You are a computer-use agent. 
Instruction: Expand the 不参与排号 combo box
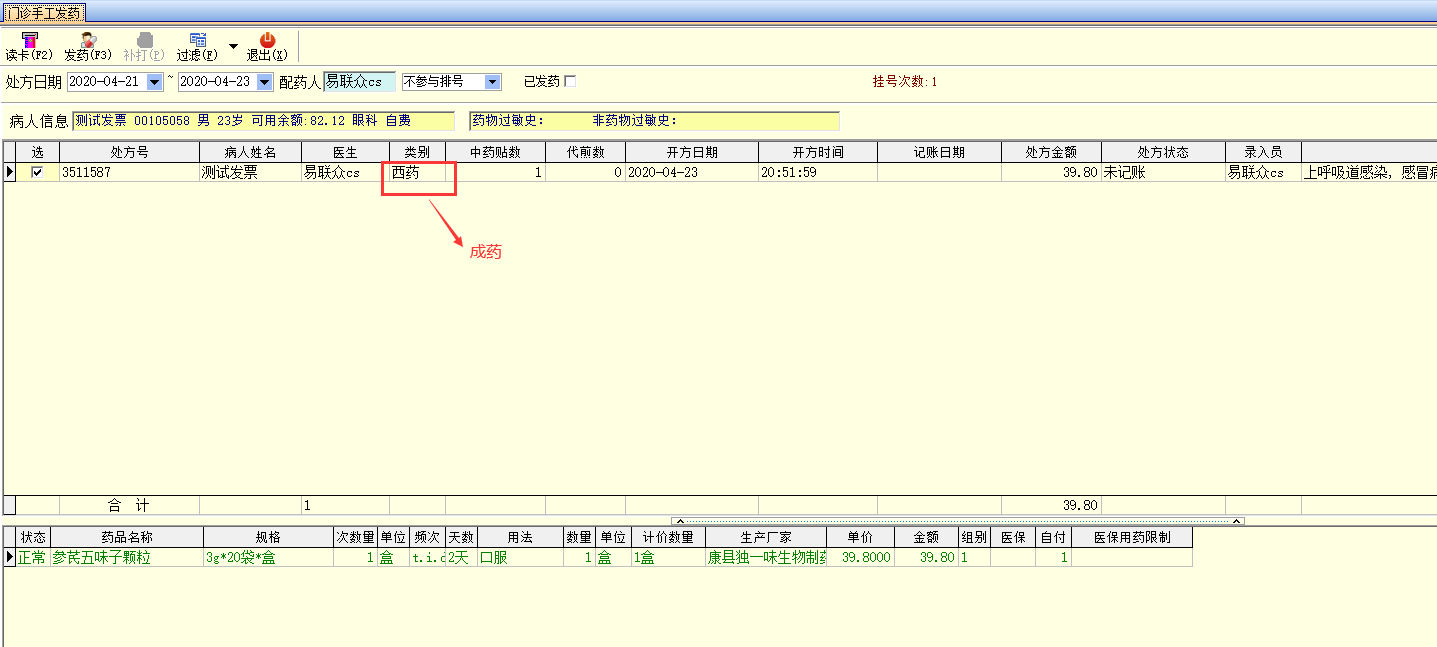pos(492,82)
